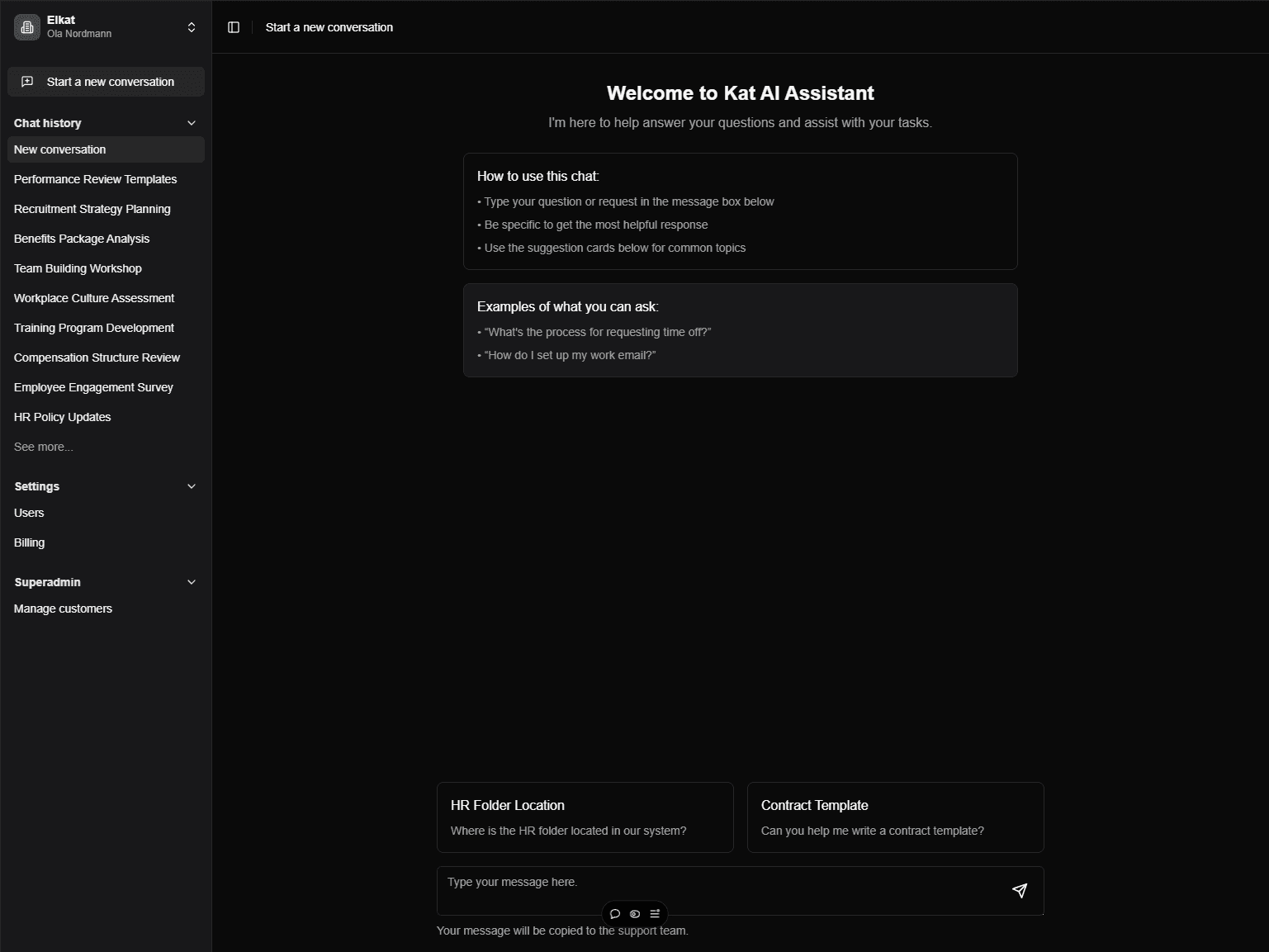Click the Elkat organization building icon
The height and width of the screenshot is (952, 1269).
[x=27, y=27]
